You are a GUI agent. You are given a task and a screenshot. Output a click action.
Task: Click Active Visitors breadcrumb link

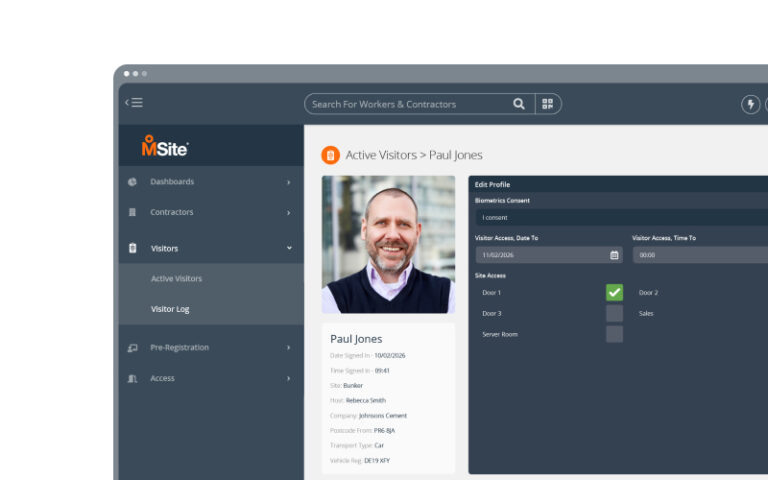tap(381, 155)
